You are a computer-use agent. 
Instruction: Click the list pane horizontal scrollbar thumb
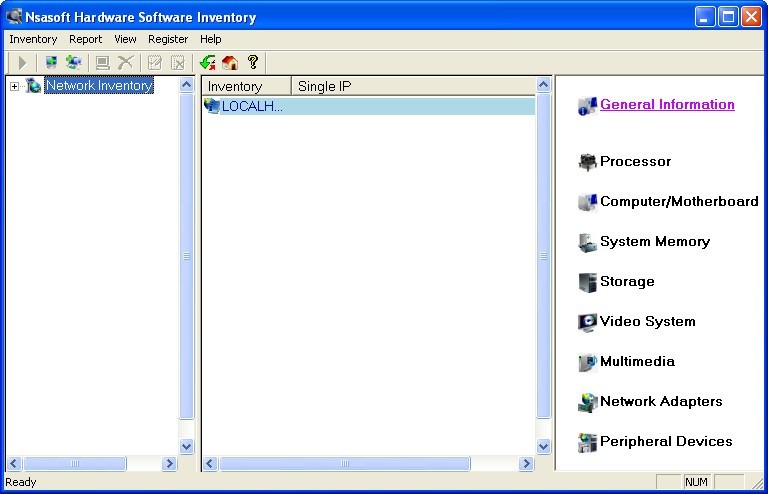[x=345, y=463]
